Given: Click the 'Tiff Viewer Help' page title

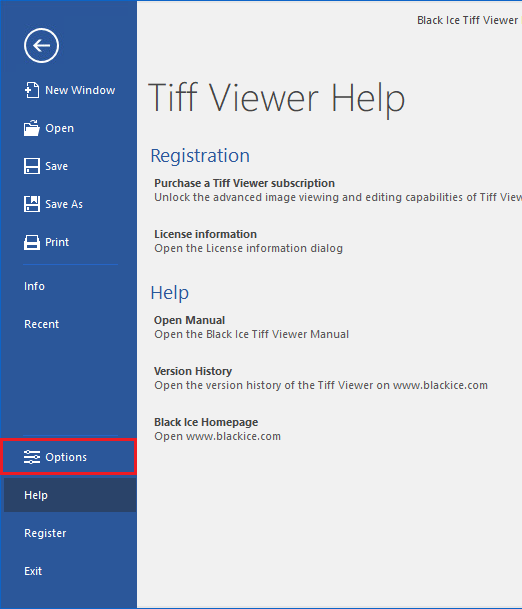Looking at the screenshot, I should (x=277, y=99).
